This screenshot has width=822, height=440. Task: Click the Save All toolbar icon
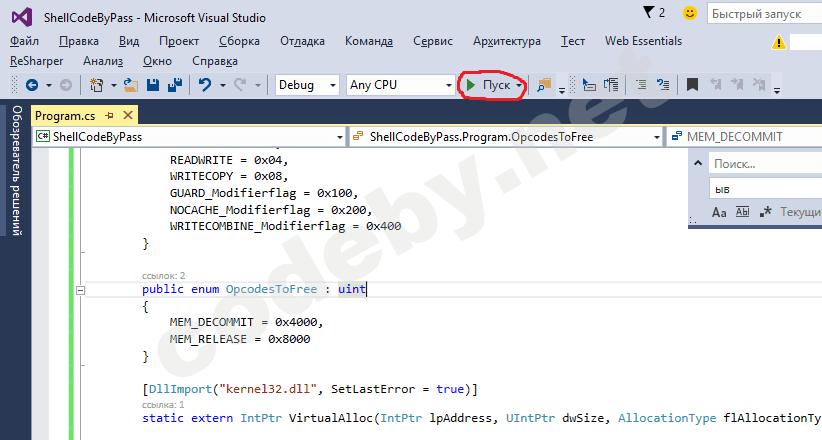(175, 86)
